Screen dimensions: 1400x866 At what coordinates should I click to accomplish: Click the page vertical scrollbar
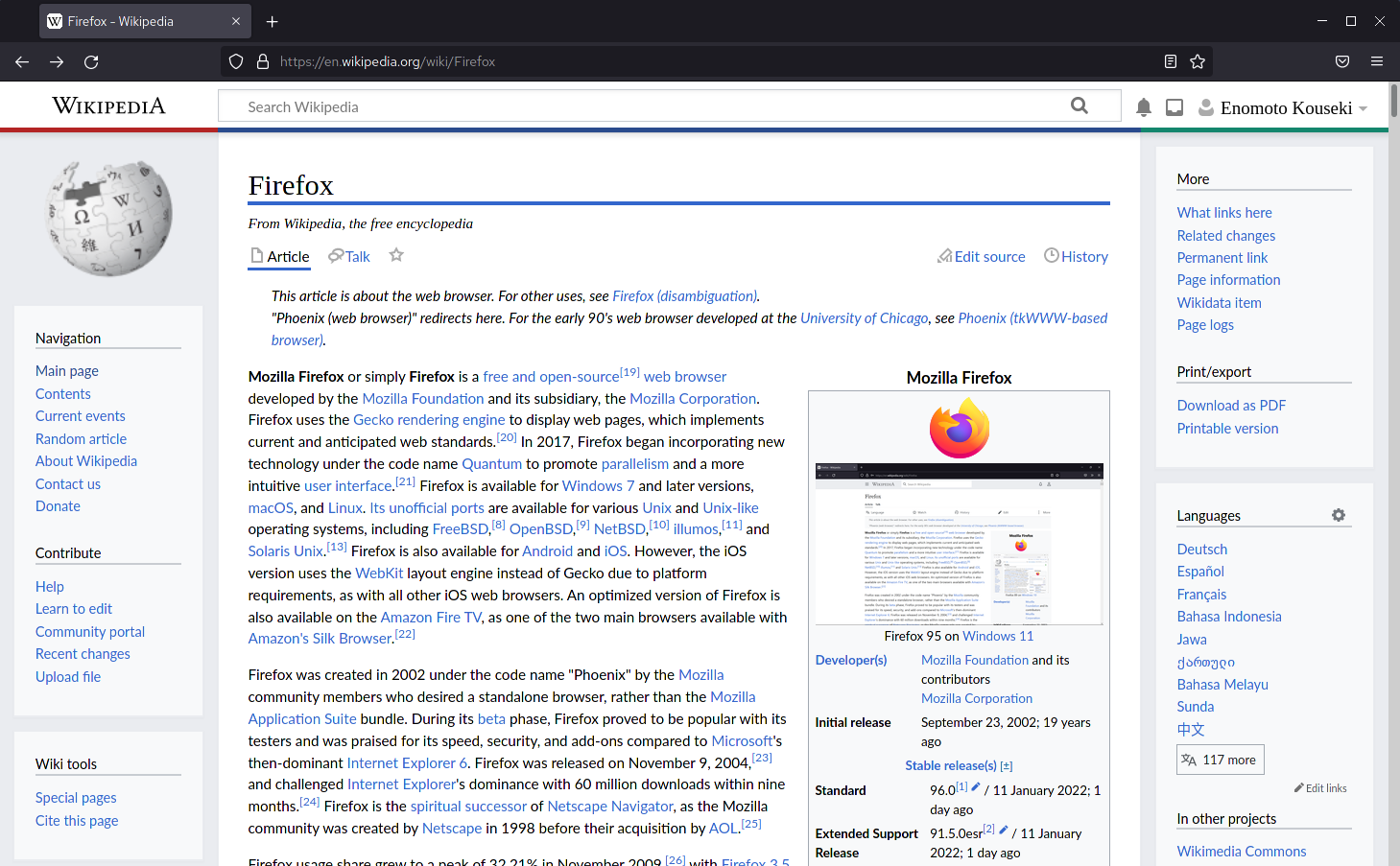[1393, 480]
